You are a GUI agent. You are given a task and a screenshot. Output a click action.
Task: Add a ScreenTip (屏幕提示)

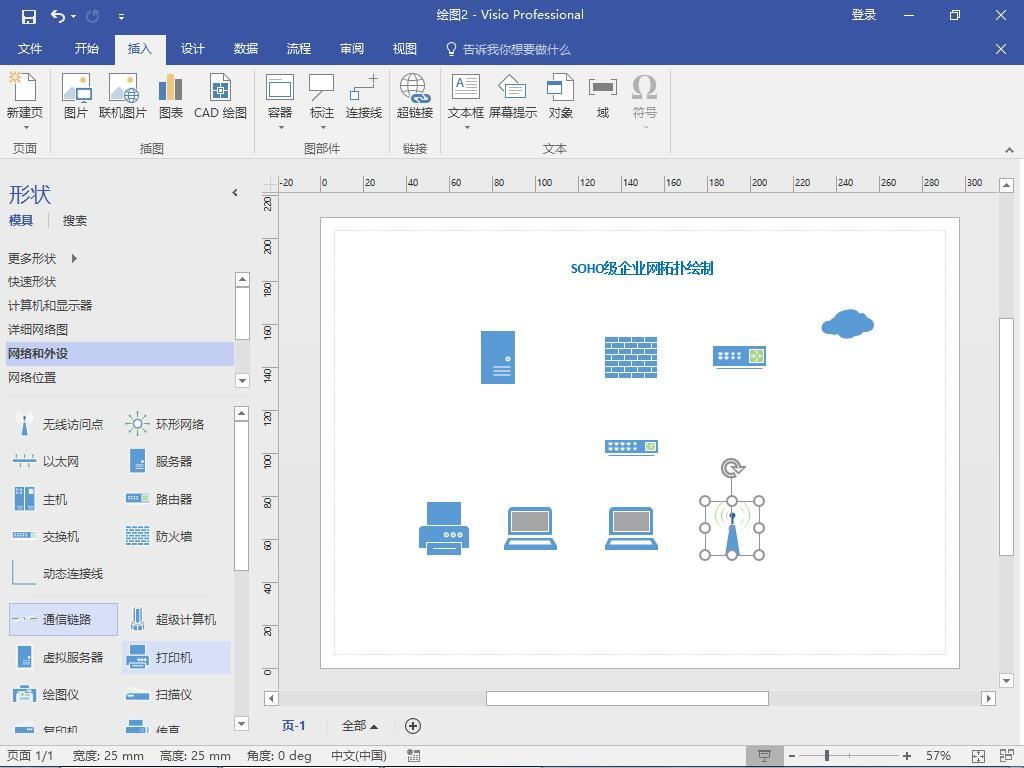pyautogui.click(x=513, y=97)
